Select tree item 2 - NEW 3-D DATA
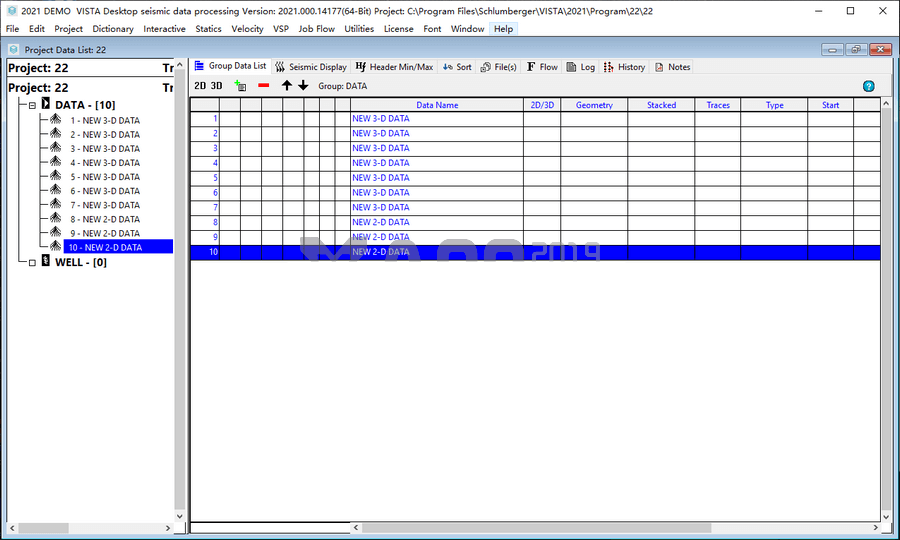This screenshot has height=540, width=900. pos(105,135)
